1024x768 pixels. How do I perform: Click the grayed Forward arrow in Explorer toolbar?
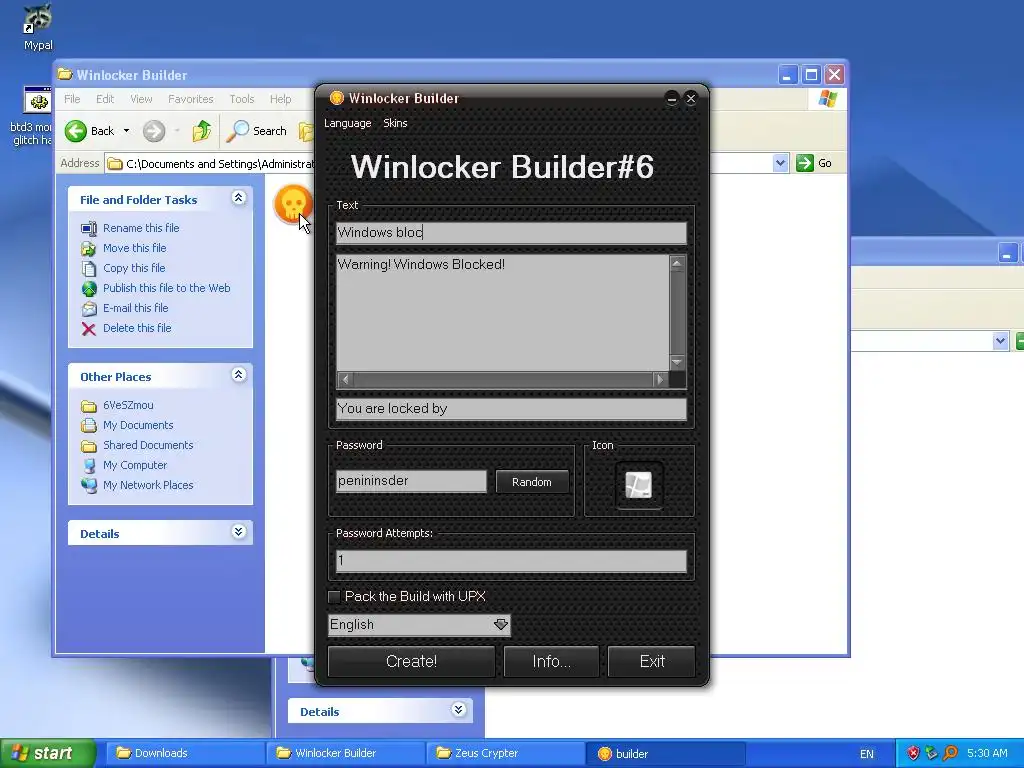[154, 131]
